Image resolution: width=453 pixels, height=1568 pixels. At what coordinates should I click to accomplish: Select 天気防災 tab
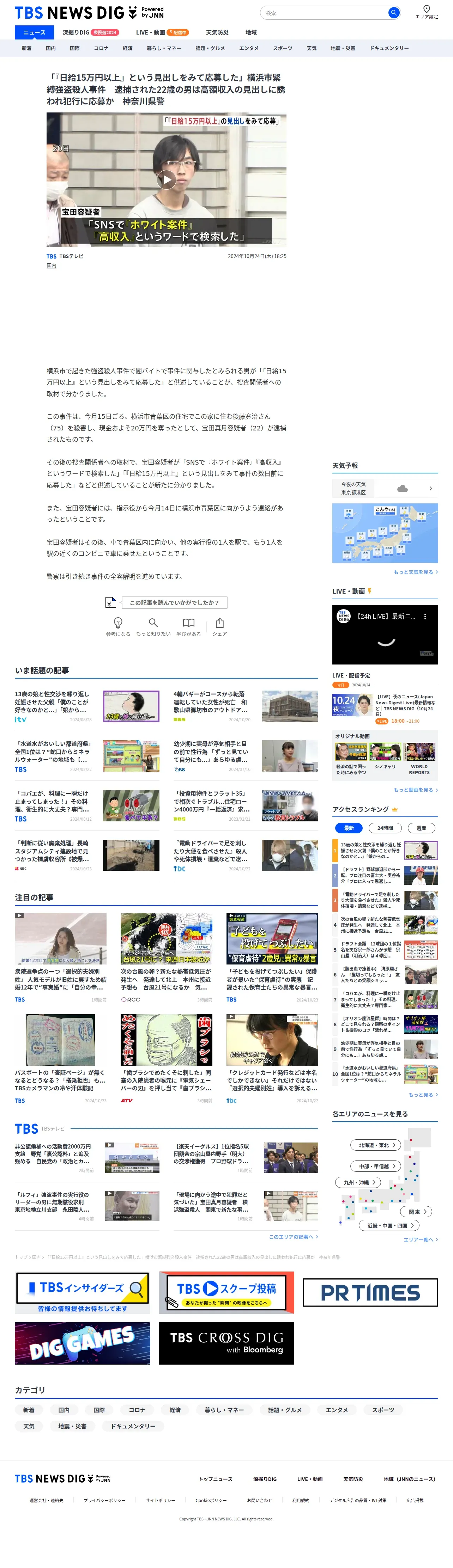click(217, 32)
